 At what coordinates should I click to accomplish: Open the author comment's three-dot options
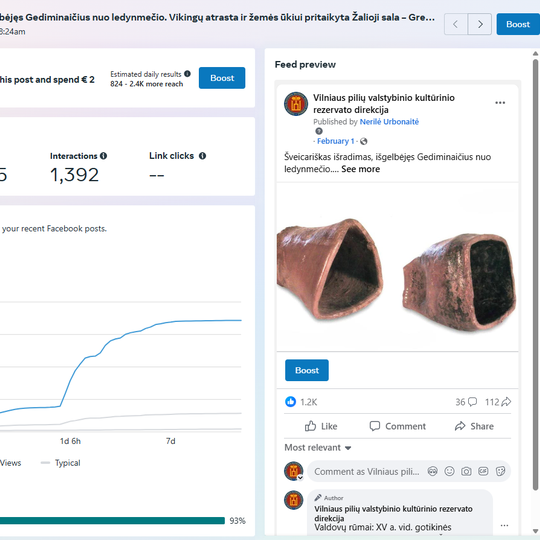click(x=504, y=526)
